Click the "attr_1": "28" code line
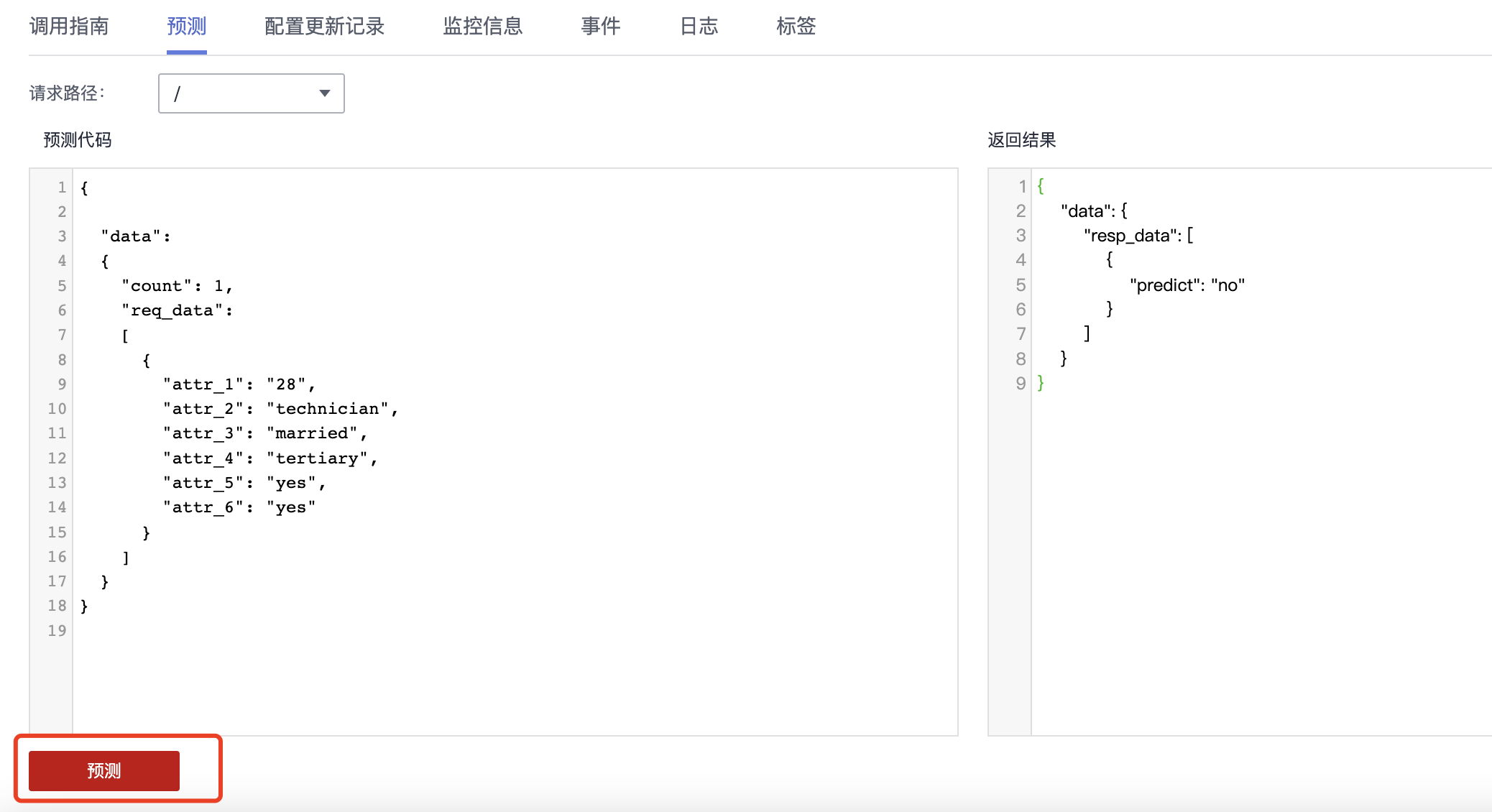This screenshot has height=812, width=1492. (x=239, y=384)
